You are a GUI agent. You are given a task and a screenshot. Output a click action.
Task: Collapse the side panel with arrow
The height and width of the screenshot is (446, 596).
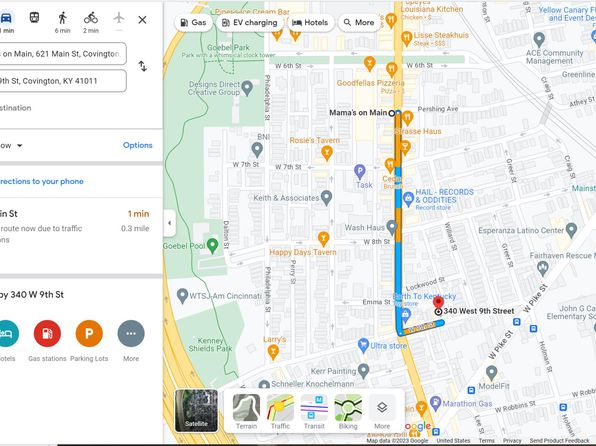click(x=170, y=223)
